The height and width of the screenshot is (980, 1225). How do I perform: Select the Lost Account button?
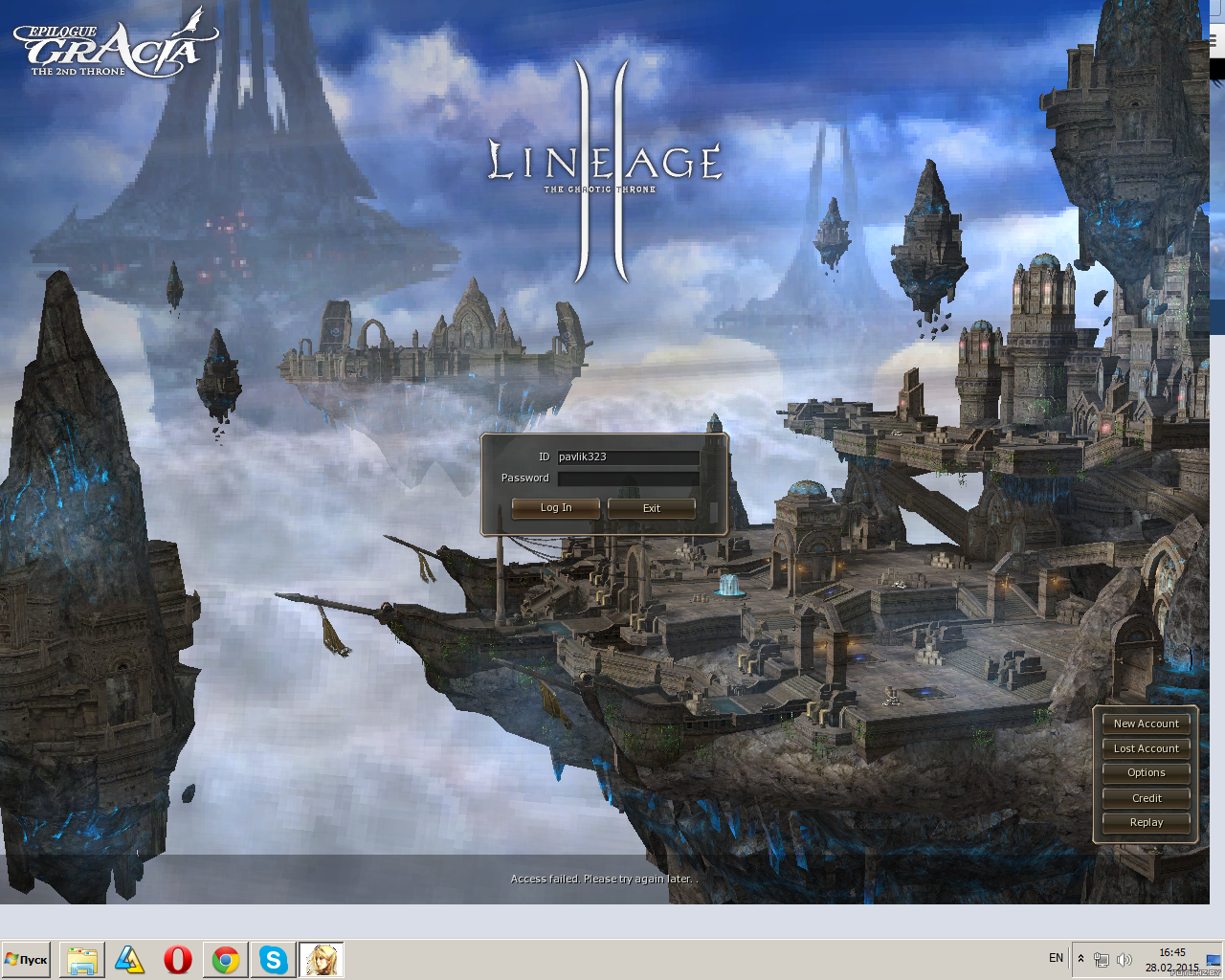click(1147, 748)
